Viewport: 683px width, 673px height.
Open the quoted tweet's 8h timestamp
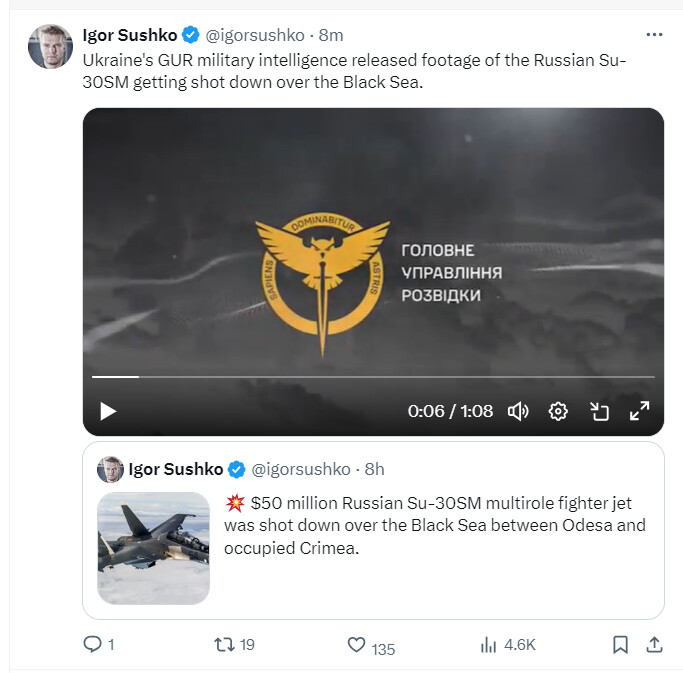374,469
